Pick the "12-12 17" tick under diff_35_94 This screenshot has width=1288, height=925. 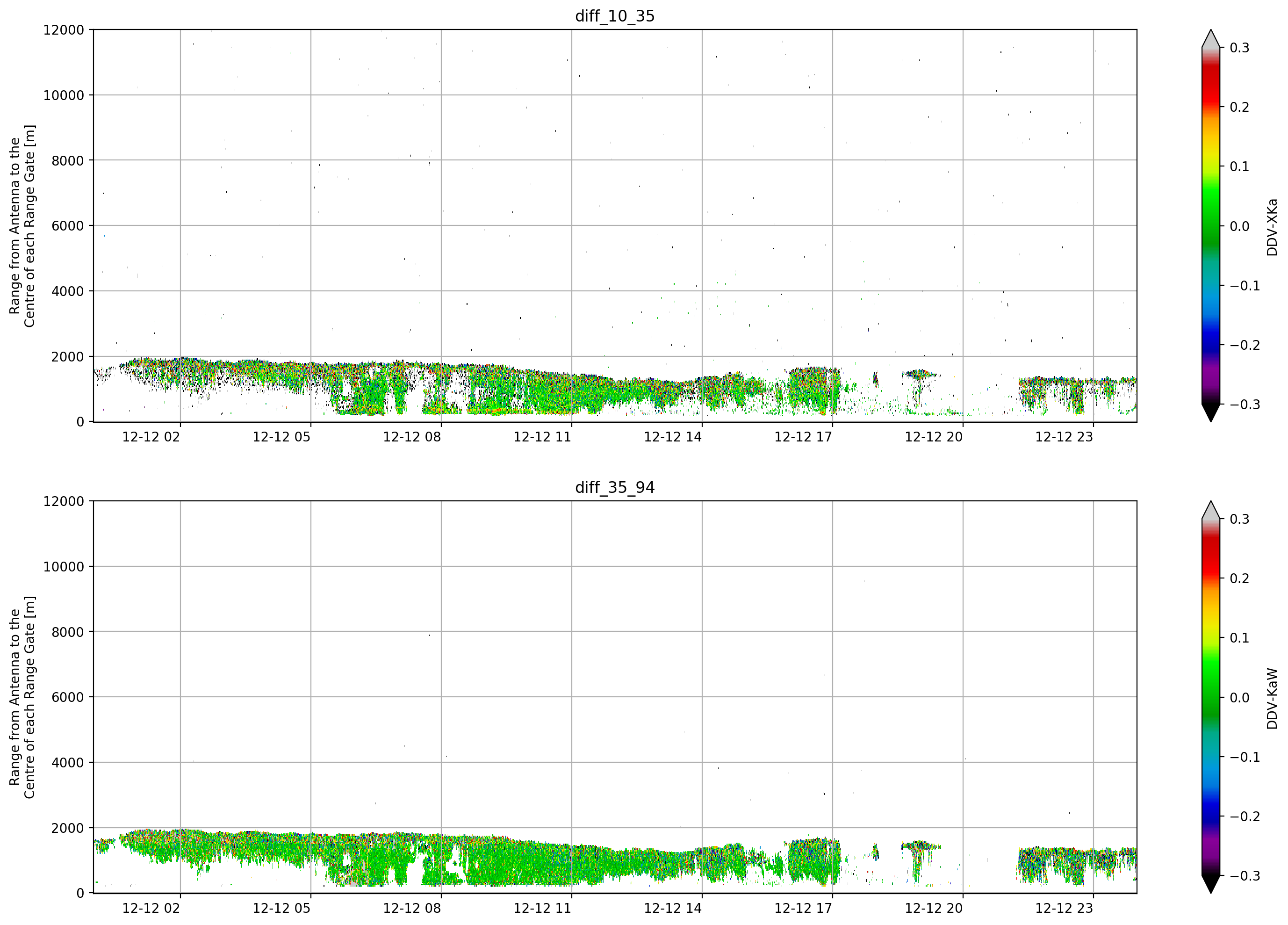pyautogui.click(x=803, y=908)
